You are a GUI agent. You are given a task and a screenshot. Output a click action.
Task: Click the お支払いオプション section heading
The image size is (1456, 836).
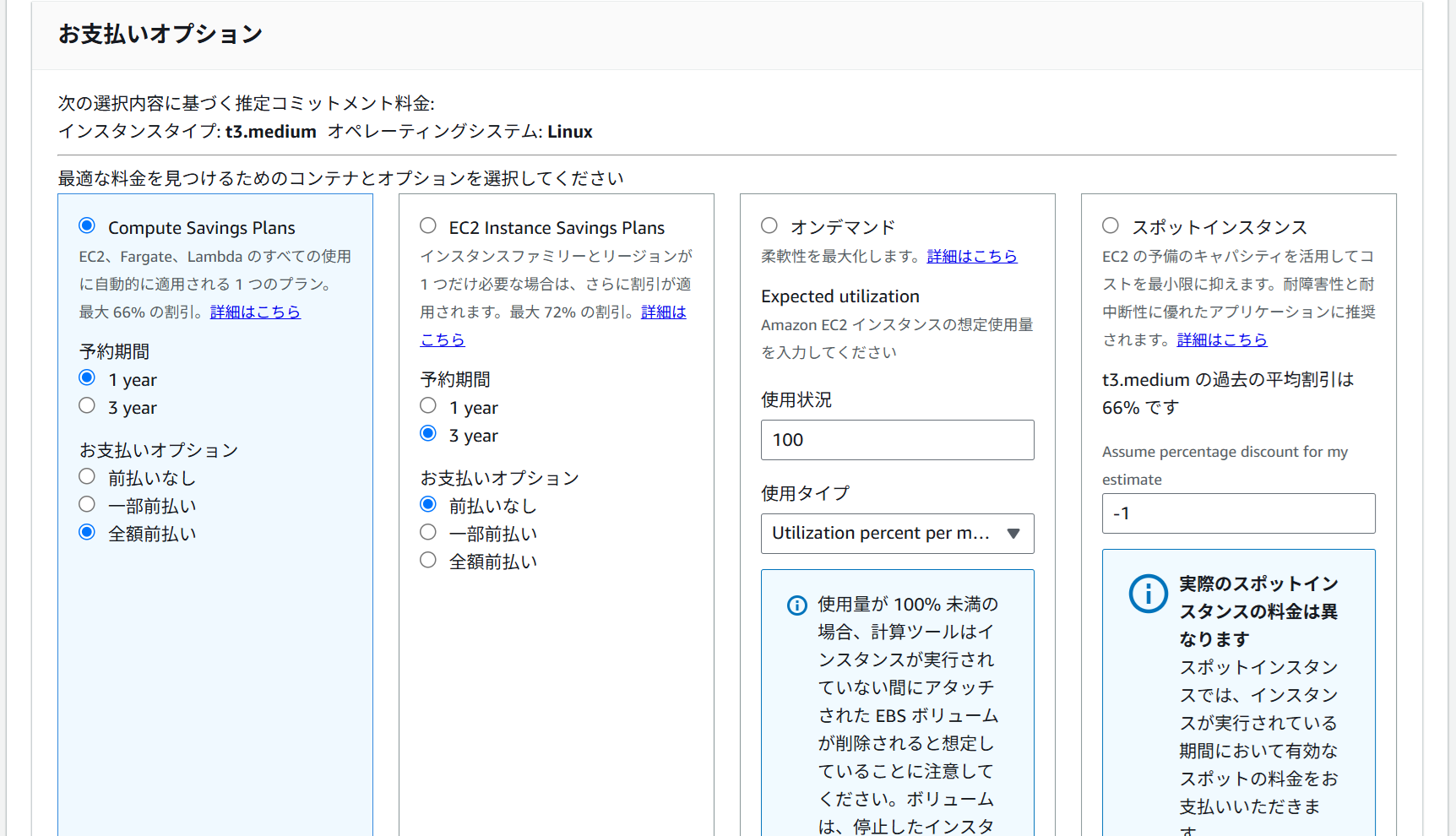pos(160,34)
